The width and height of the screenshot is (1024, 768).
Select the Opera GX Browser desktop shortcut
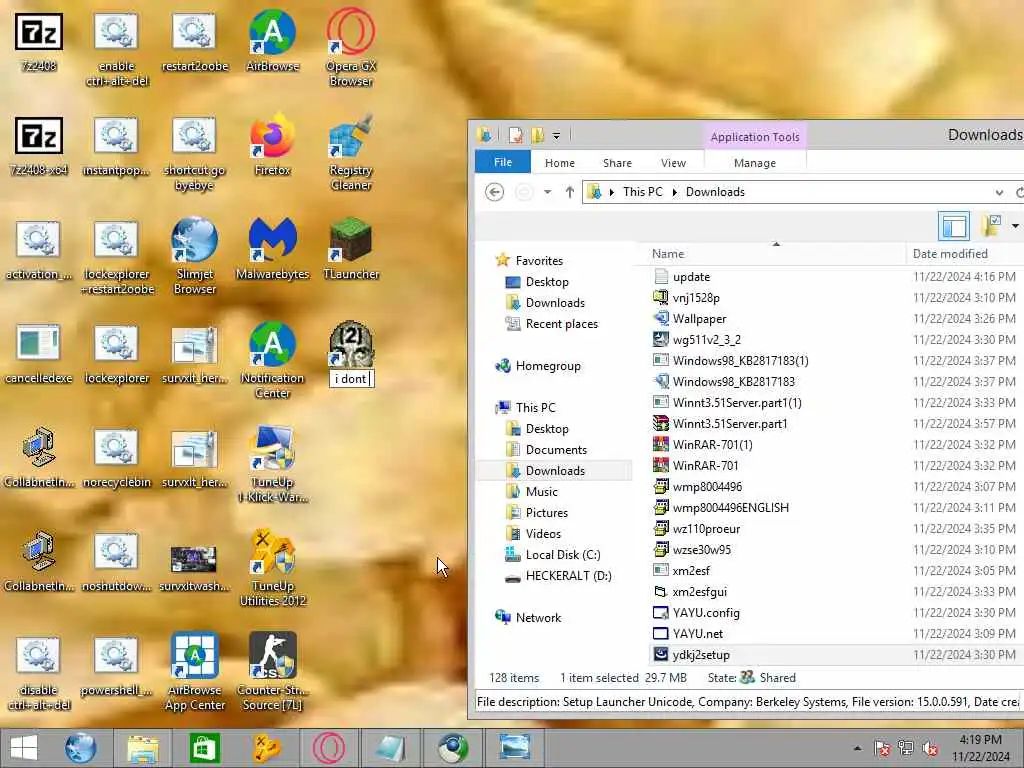click(x=351, y=47)
